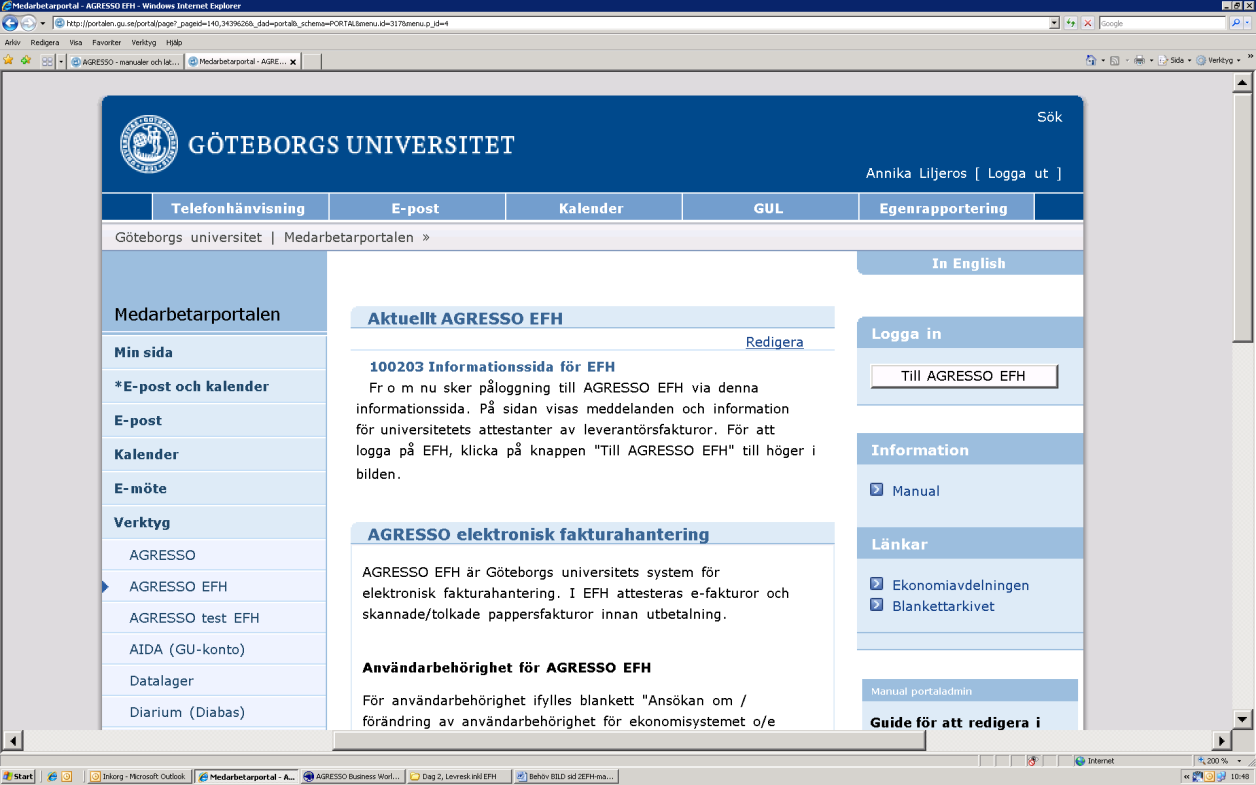Switch to AGRESSO - manualer och lat... tab

coord(125,61)
